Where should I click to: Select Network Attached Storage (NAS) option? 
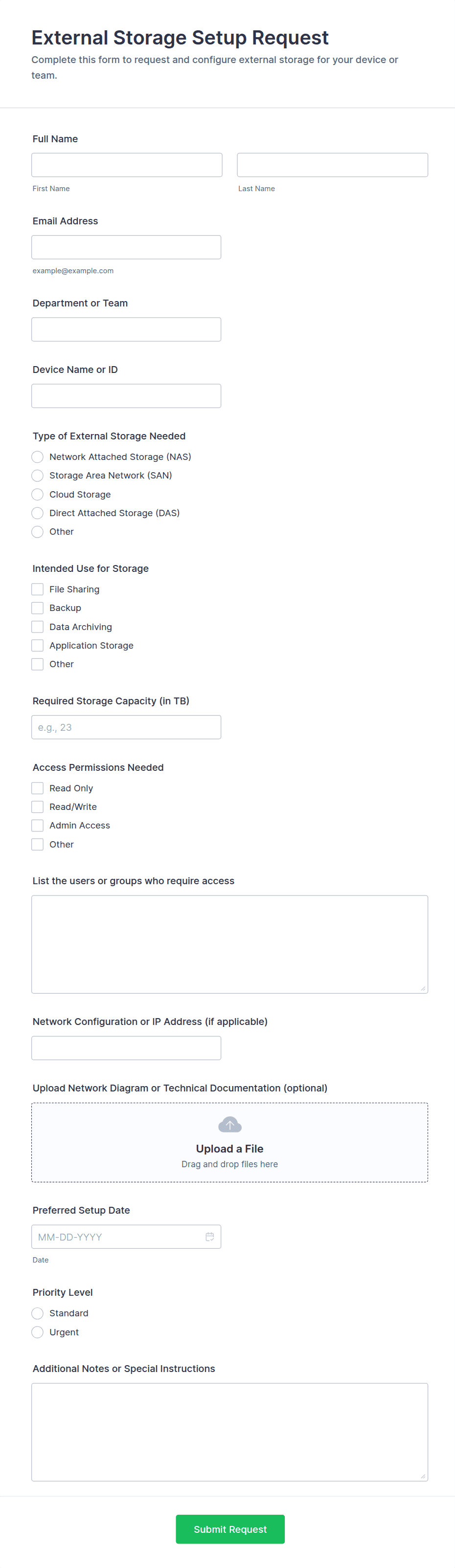[38, 457]
